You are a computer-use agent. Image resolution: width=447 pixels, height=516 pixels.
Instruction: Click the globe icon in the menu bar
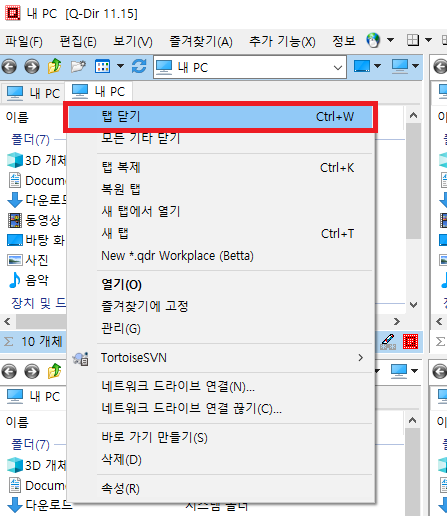coord(373,40)
